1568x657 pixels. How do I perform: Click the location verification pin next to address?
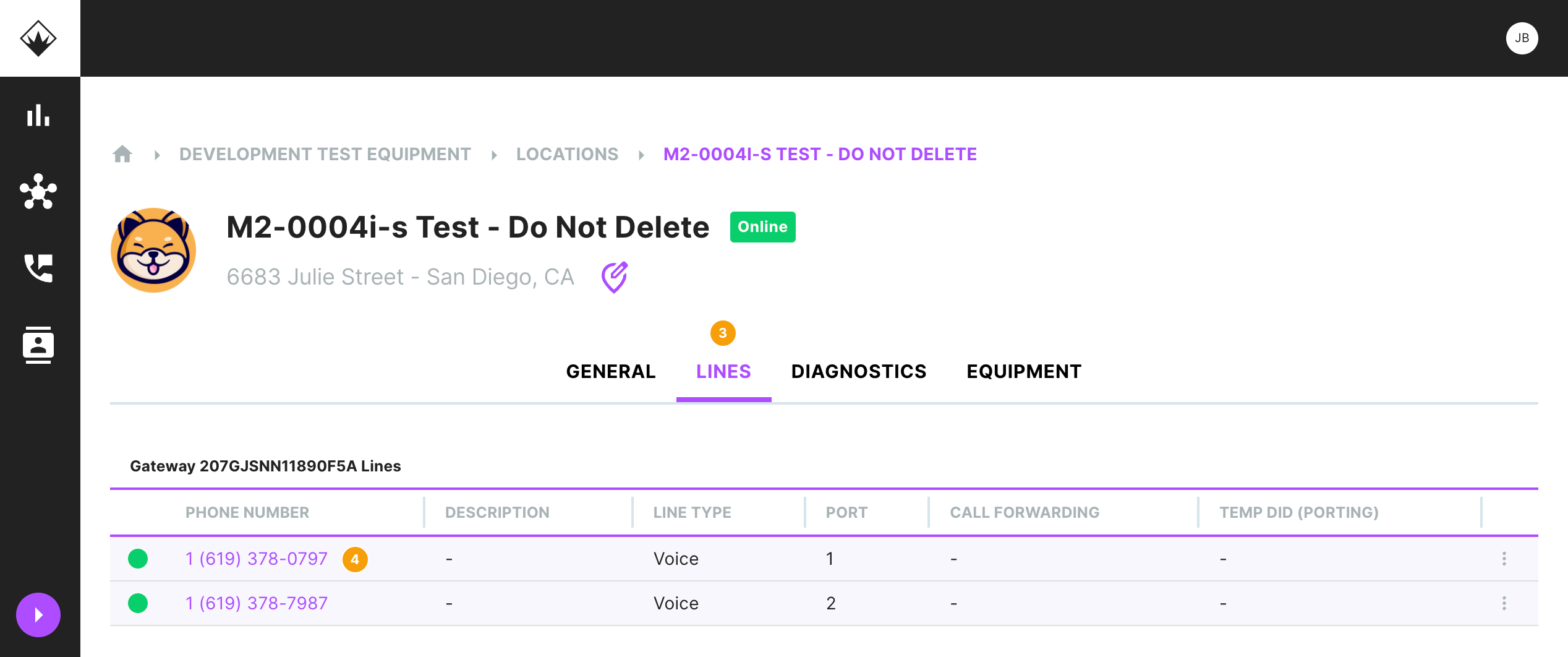(x=615, y=277)
